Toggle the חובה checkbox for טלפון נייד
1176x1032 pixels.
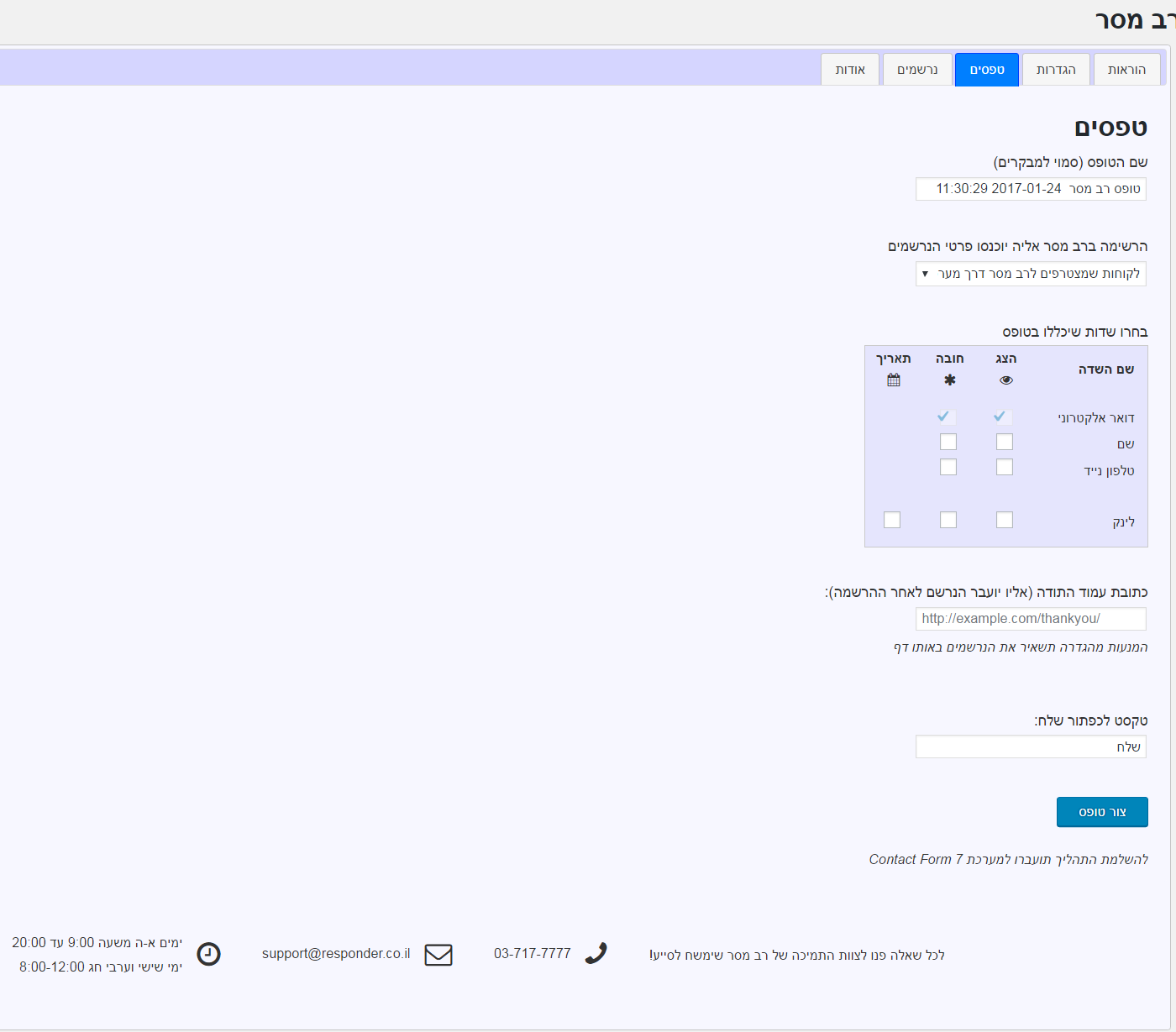click(948, 467)
